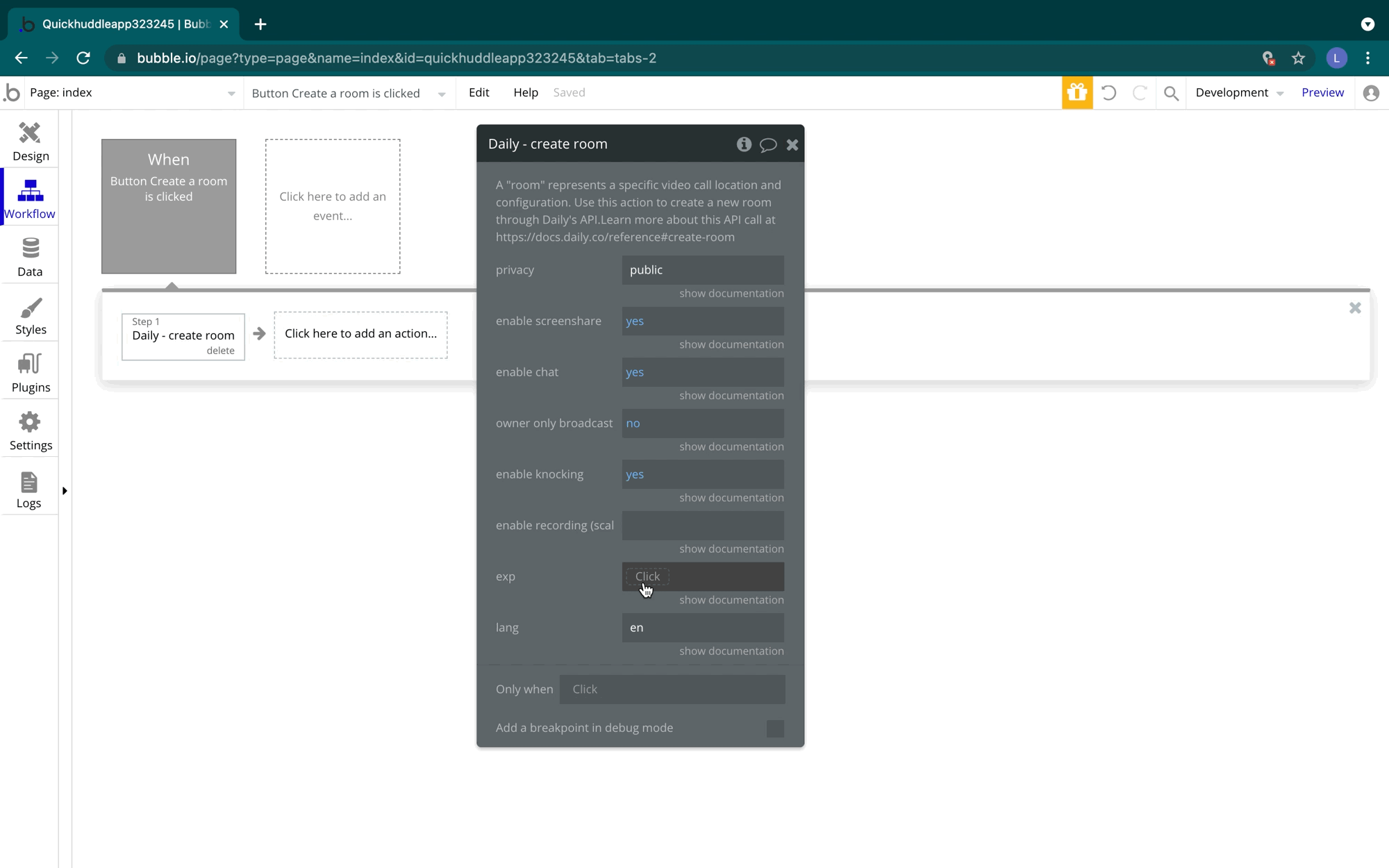Screen dimensions: 1389x868
Task: Click the Only when condition field
Action: (x=672, y=690)
